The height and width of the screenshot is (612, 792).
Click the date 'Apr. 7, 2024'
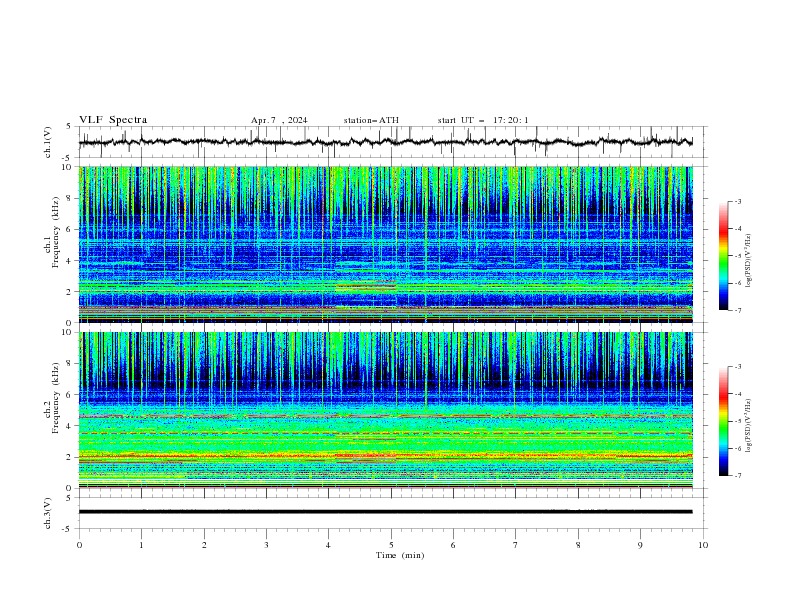click(279, 120)
